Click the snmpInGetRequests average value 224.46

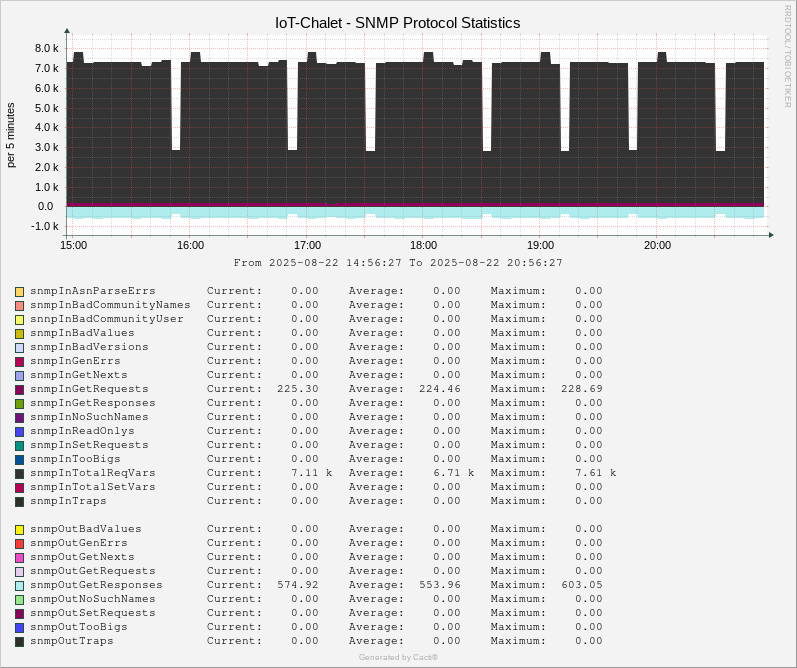click(440, 389)
